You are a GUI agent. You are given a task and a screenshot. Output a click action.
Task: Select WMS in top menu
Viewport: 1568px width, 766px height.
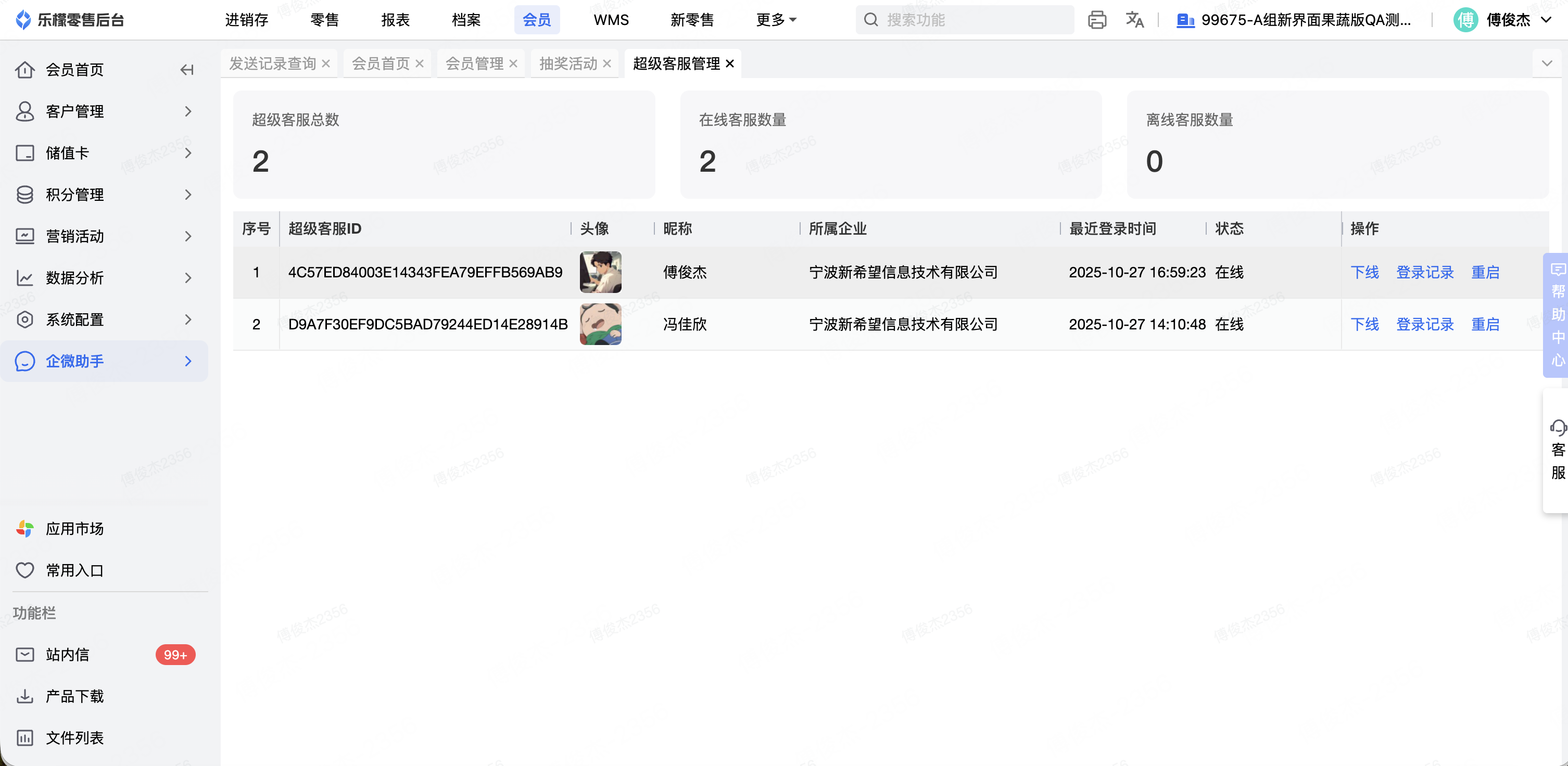pos(611,20)
